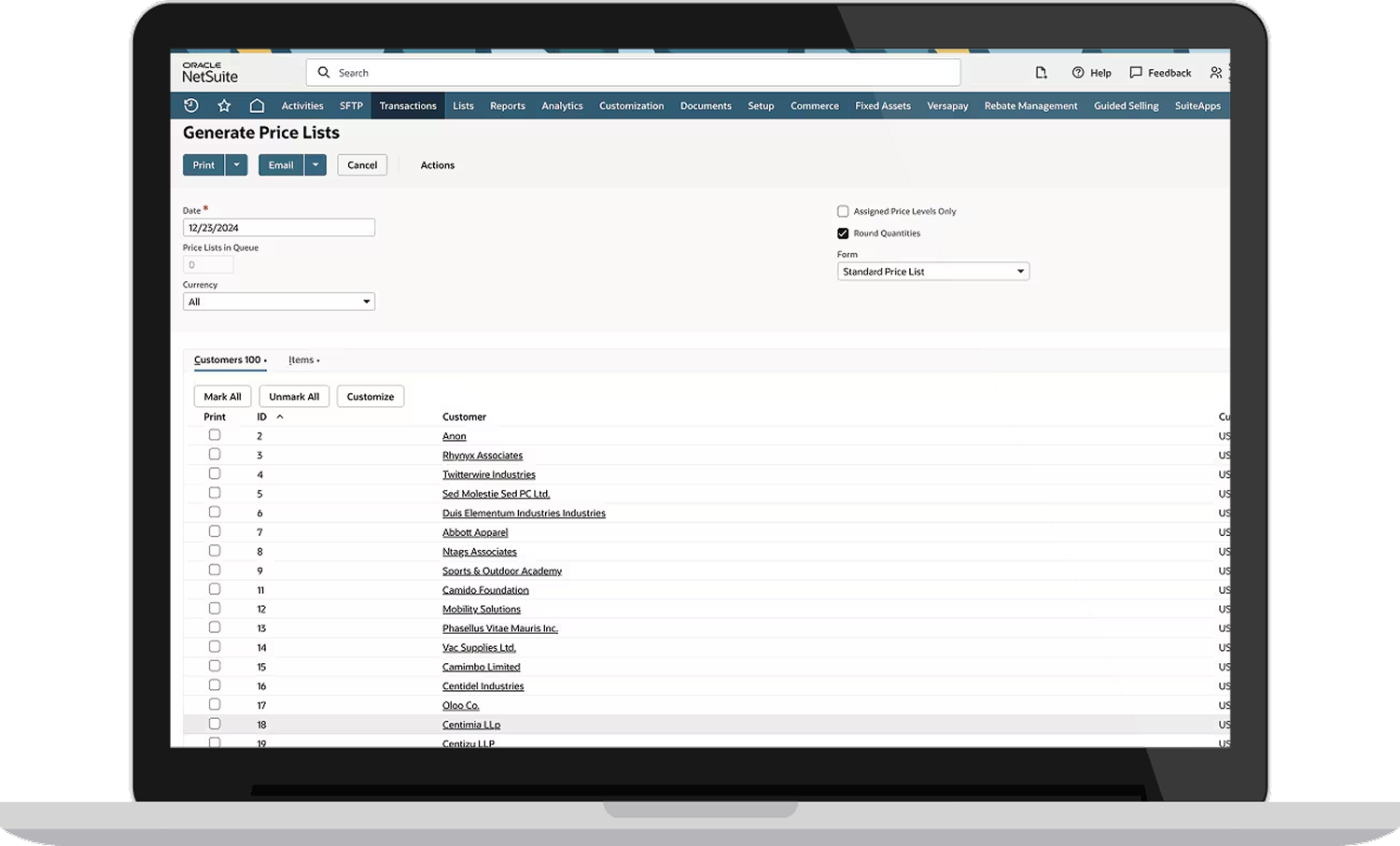Enable Assigned Price Levels Only checkbox
Screen dimensions: 1400x846
click(843, 211)
